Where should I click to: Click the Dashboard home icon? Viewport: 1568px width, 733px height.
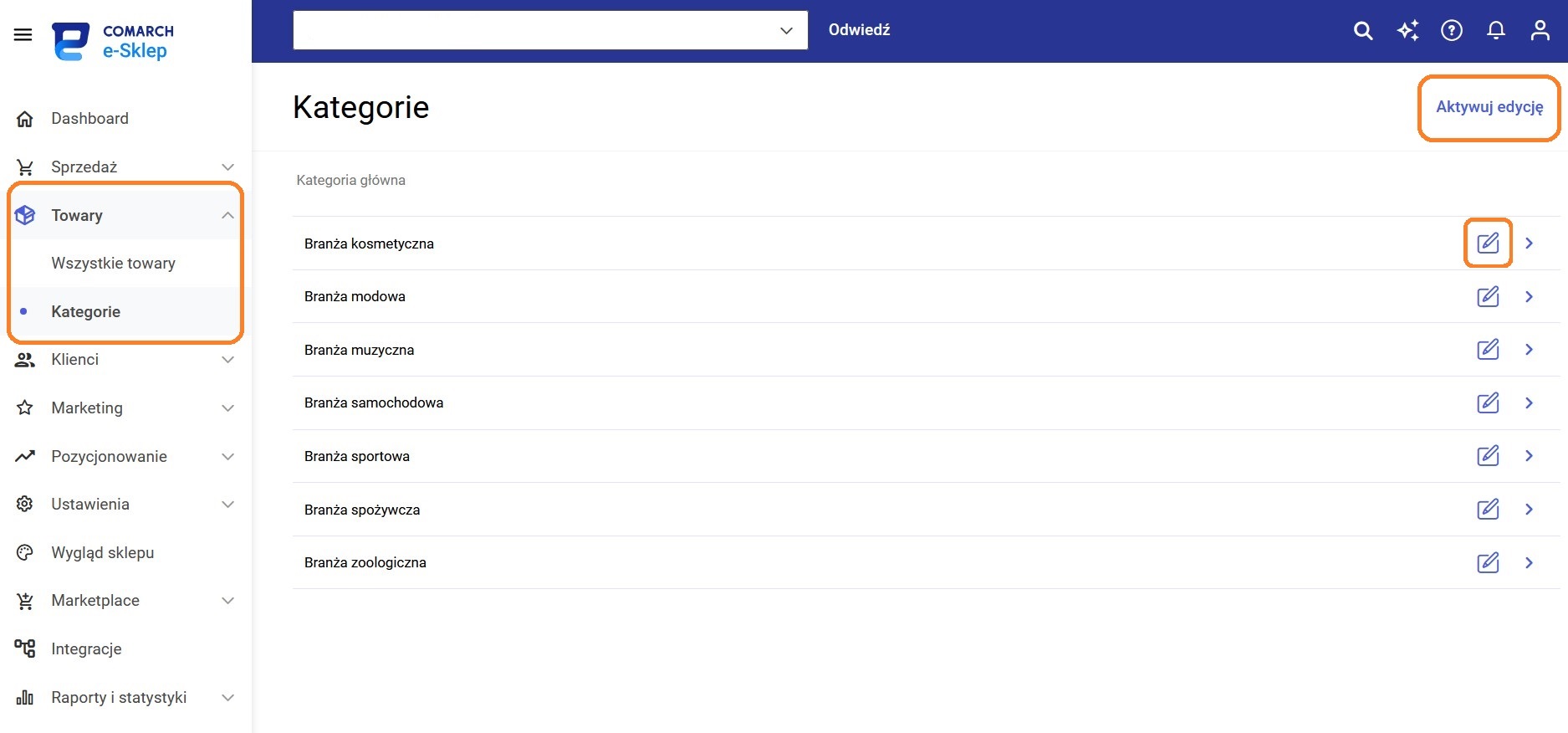25,119
